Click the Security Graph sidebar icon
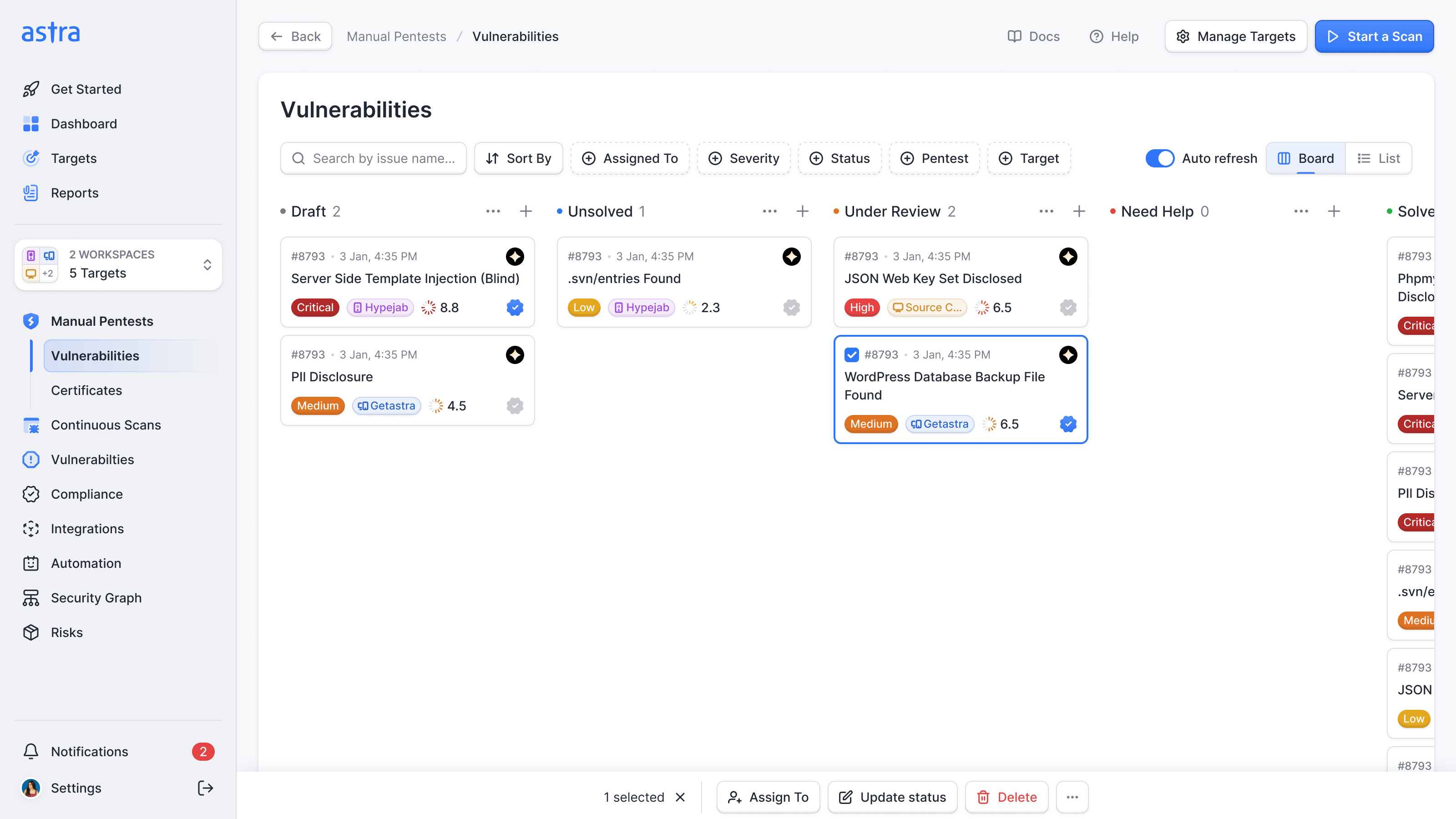The width and height of the screenshot is (1456, 819). point(31,597)
